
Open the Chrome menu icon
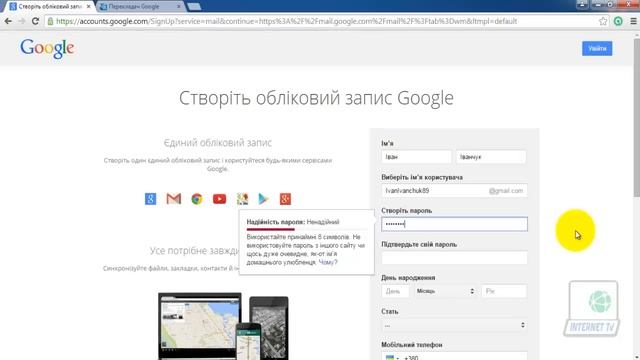633,21
